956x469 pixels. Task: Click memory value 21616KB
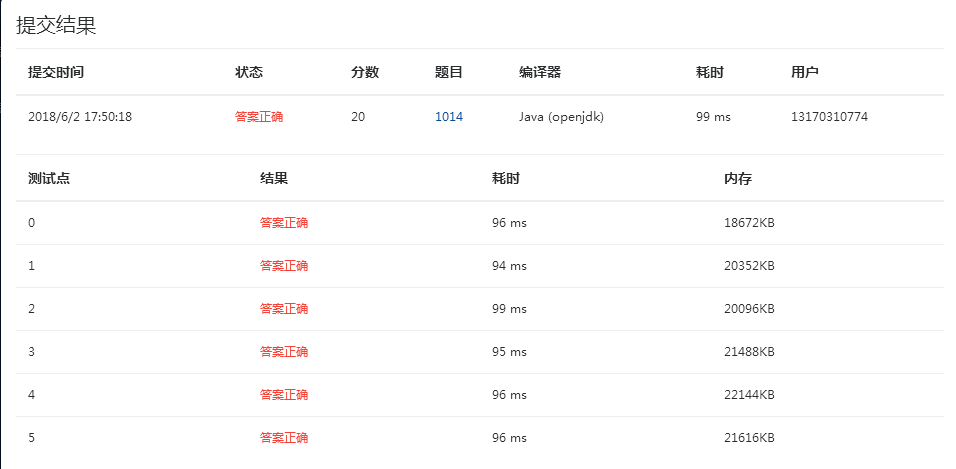pyautogui.click(x=749, y=438)
